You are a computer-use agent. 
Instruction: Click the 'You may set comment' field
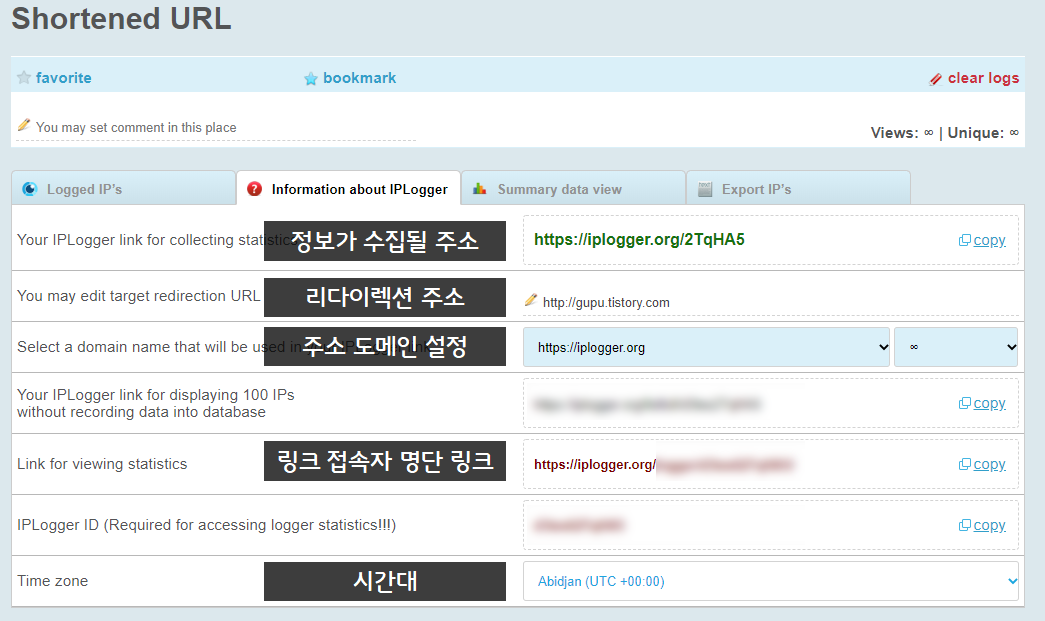pos(216,127)
